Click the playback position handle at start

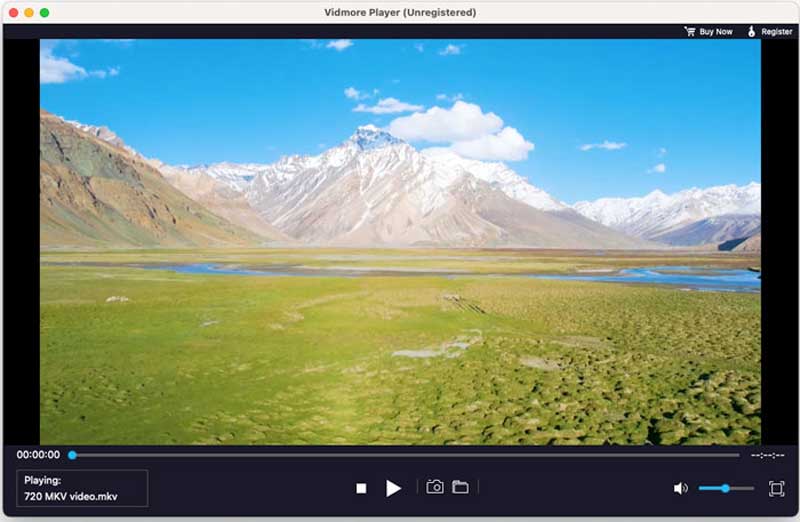click(72, 455)
